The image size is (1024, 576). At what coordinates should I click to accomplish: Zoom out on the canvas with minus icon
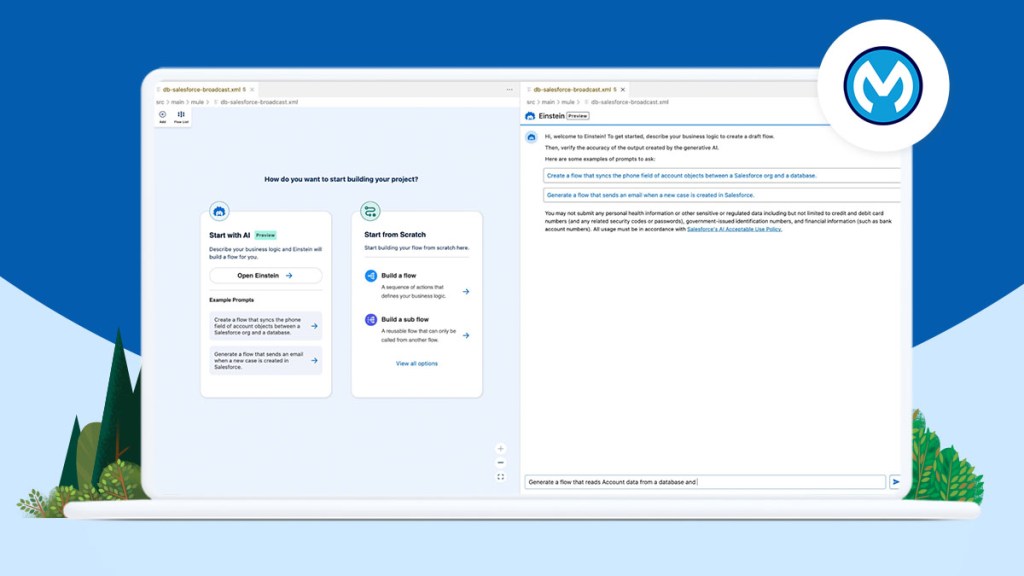pos(501,463)
